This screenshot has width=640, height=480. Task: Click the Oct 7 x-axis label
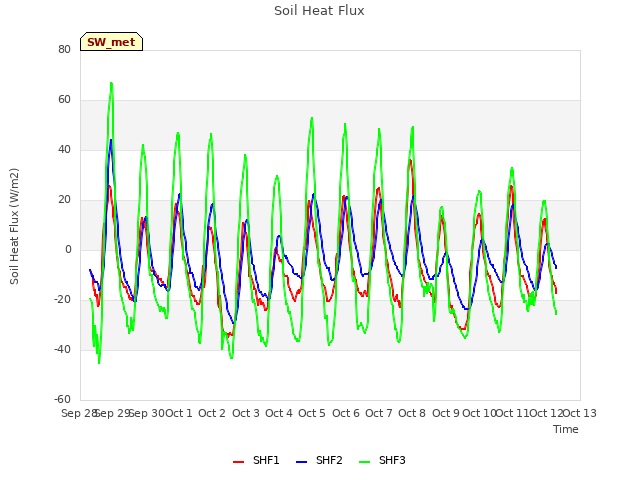379,413
